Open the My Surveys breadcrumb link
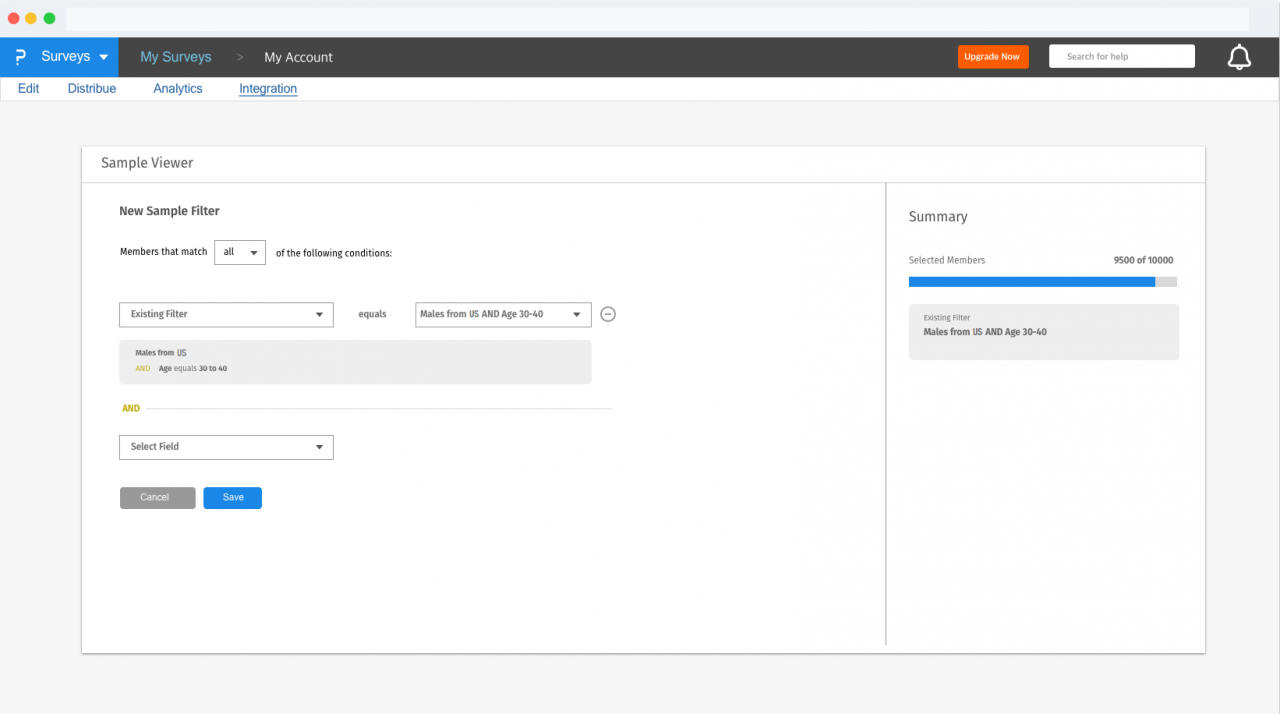The width and height of the screenshot is (1280, 714). click(176, 57)
